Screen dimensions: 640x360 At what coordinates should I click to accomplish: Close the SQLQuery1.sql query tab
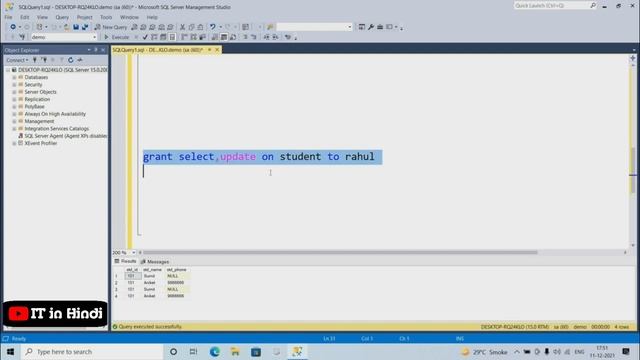[217, 50]
